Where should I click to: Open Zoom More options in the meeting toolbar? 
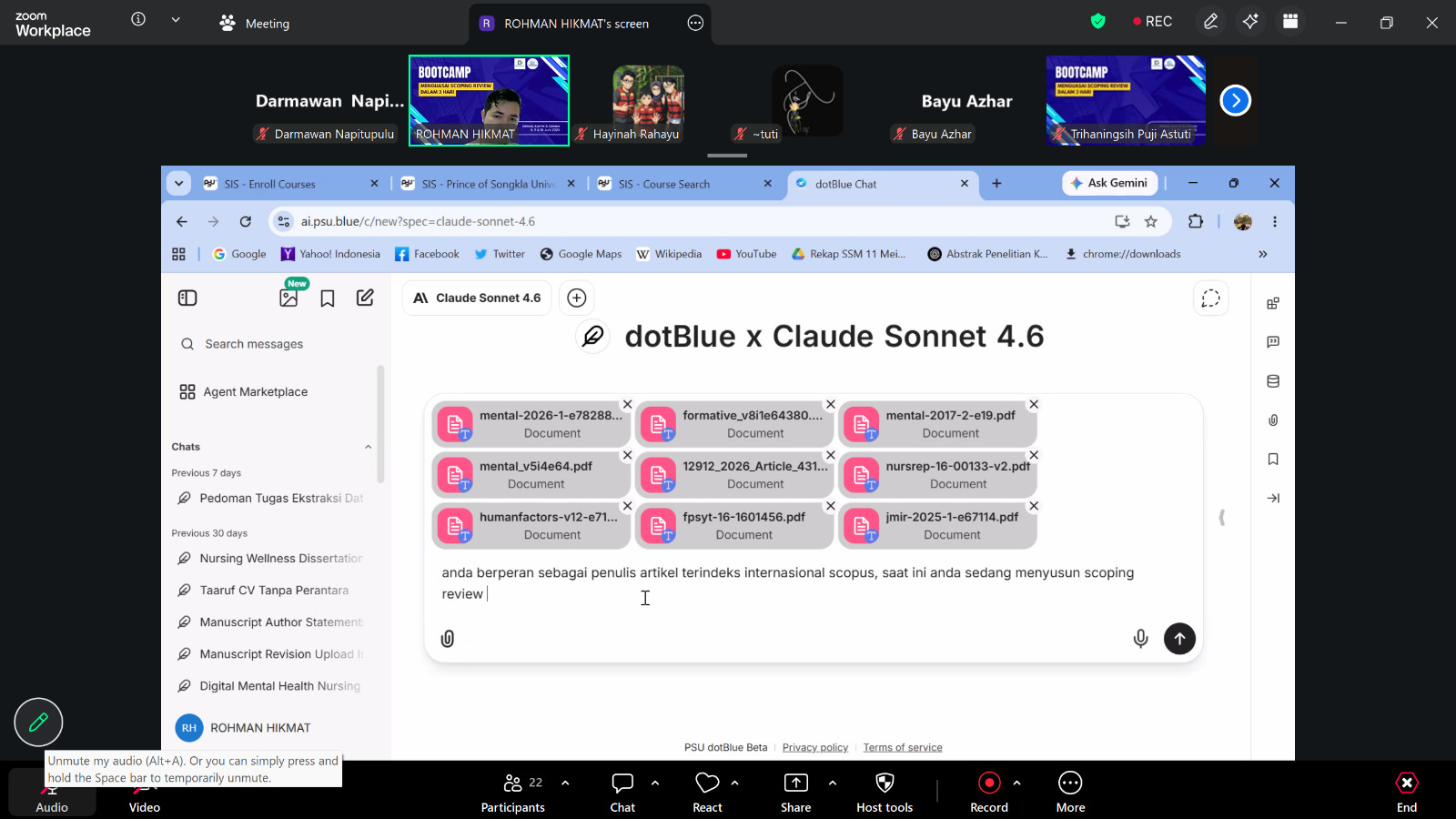(x=1070, y=792)
